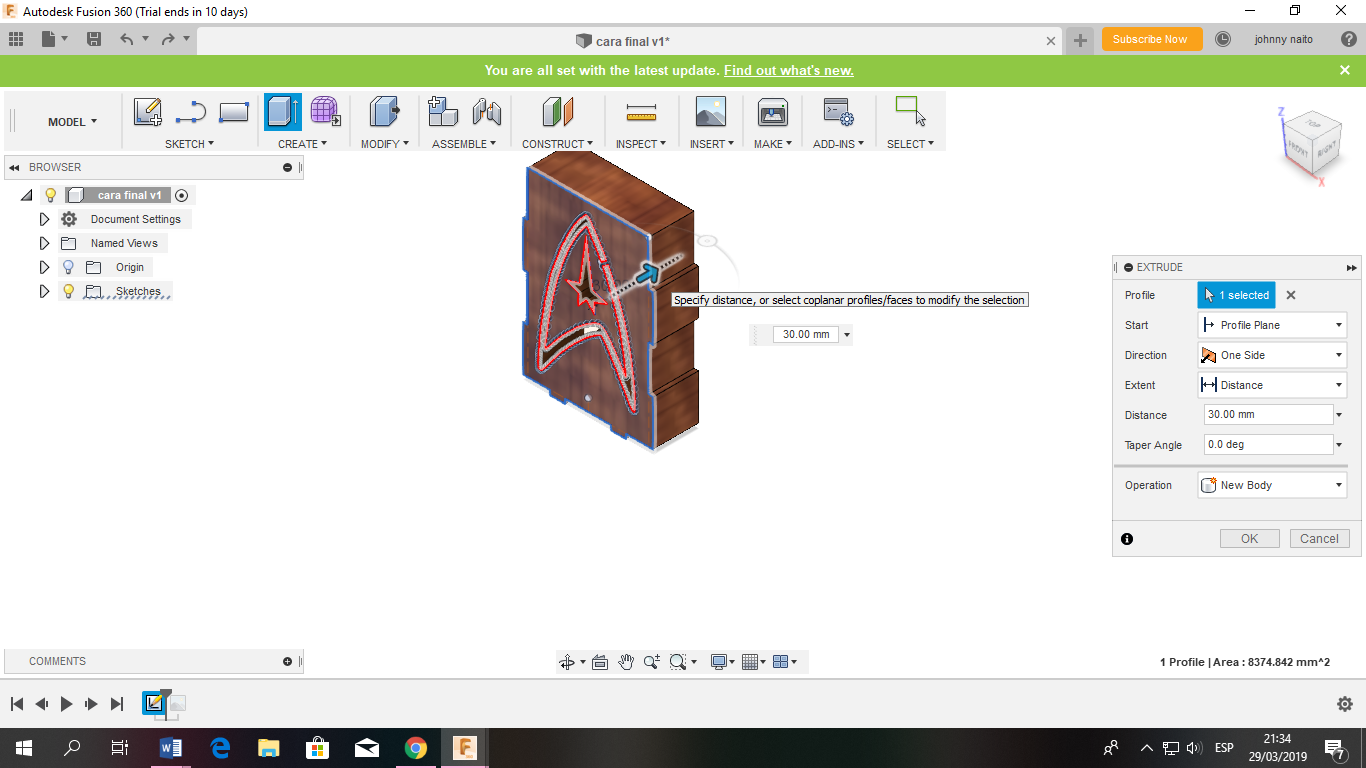
Task: Select the Zoom tool in navigation bar
Action: coord(652,662)
